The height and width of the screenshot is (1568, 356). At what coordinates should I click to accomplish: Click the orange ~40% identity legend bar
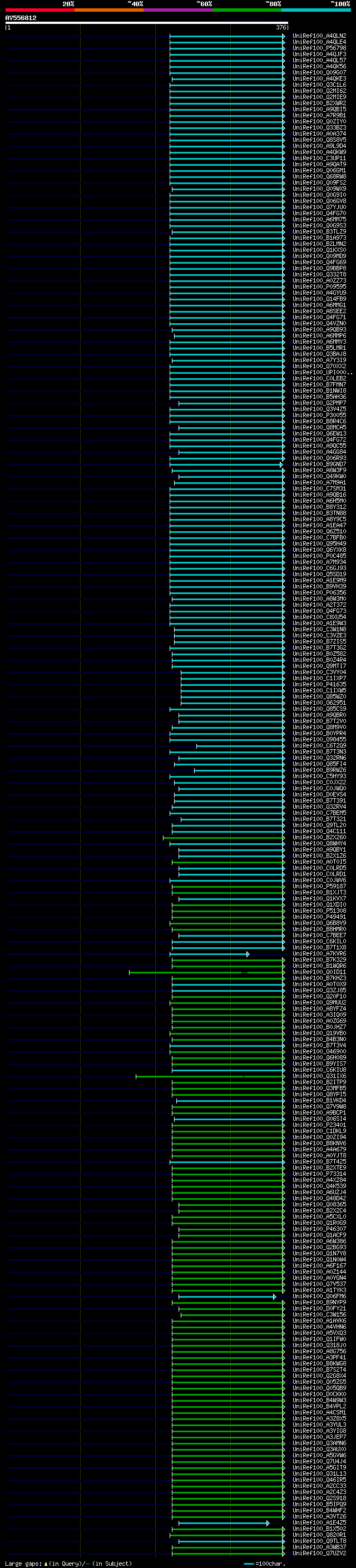coord(109,10)
